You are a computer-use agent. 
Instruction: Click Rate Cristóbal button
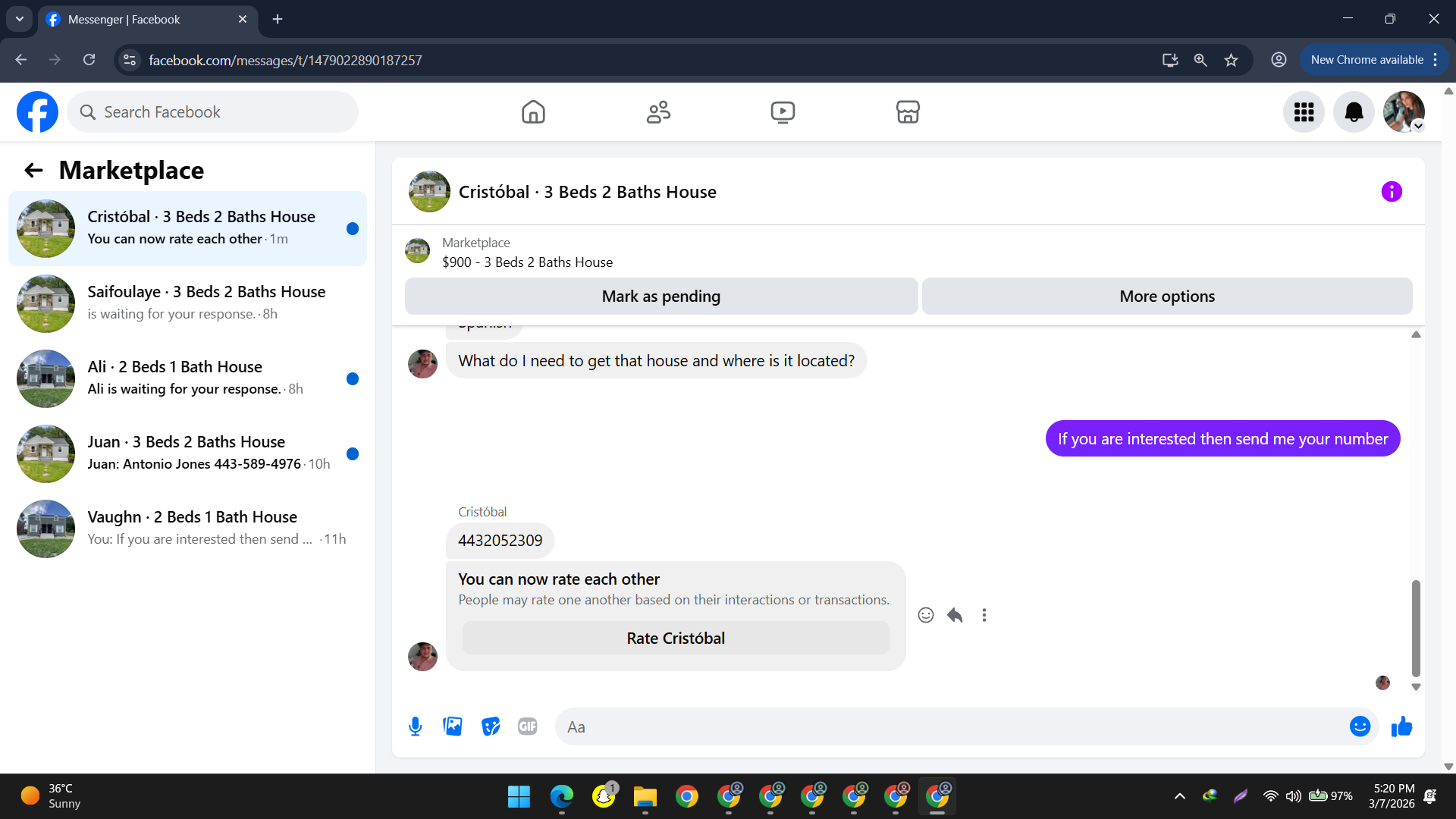pyautogui.click(x=676, y=639)
